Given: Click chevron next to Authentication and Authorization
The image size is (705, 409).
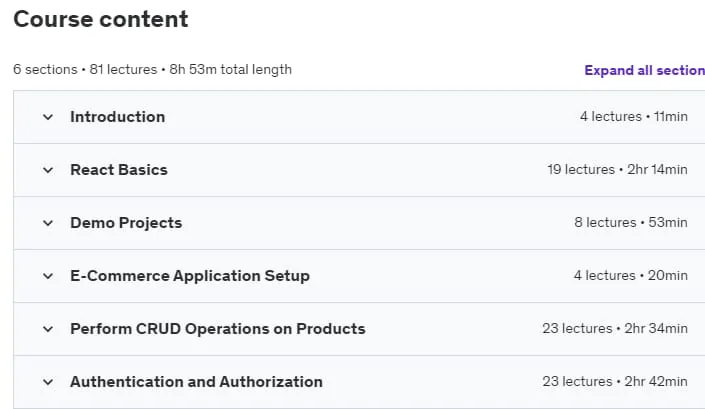Looking at the screenshot, I should (48, 382).
